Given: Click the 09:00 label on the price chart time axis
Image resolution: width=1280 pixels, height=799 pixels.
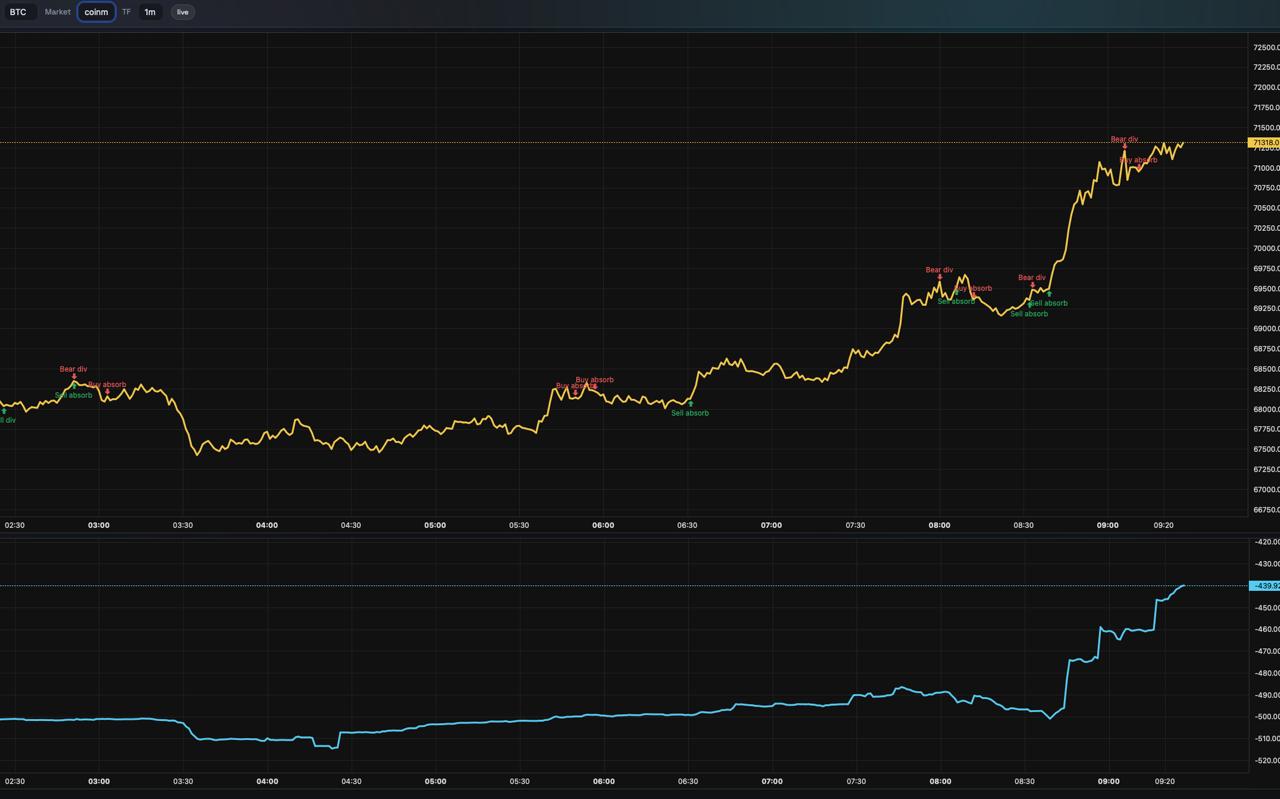Looking at the screenshot, I should coord(1108,525).
